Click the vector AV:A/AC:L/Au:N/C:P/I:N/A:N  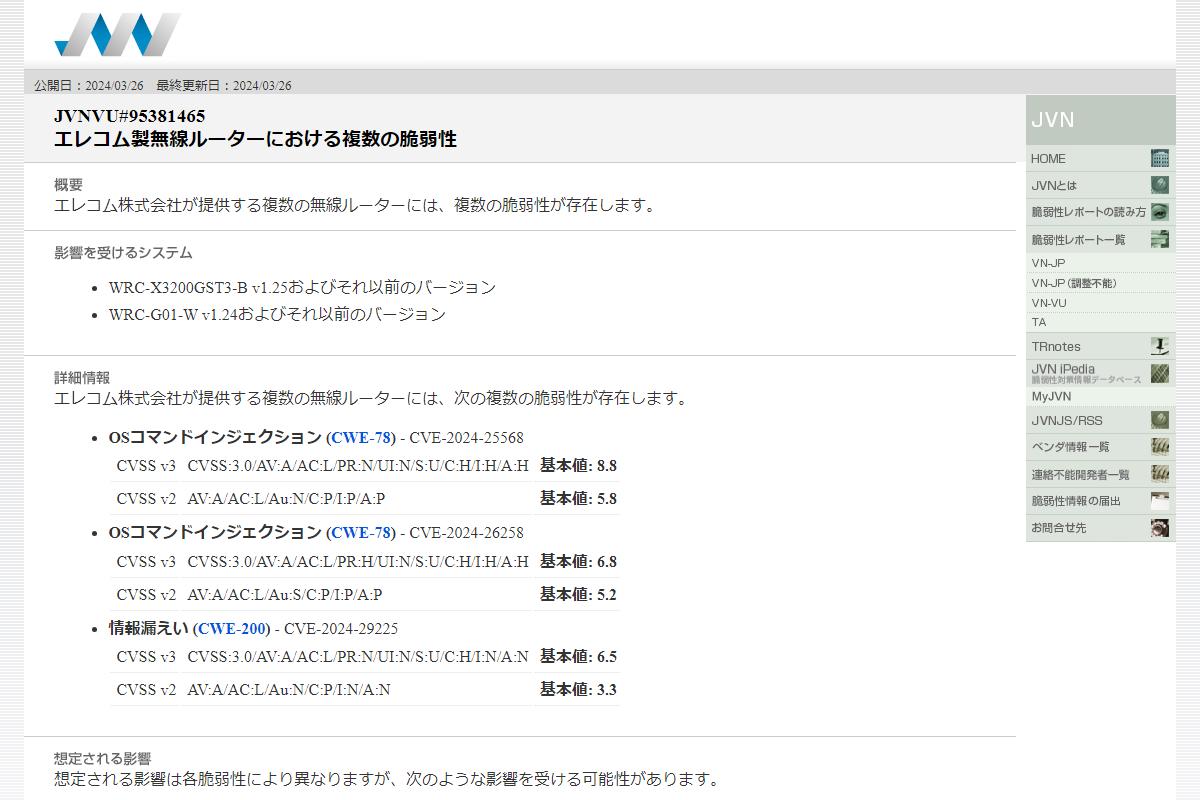289,690
